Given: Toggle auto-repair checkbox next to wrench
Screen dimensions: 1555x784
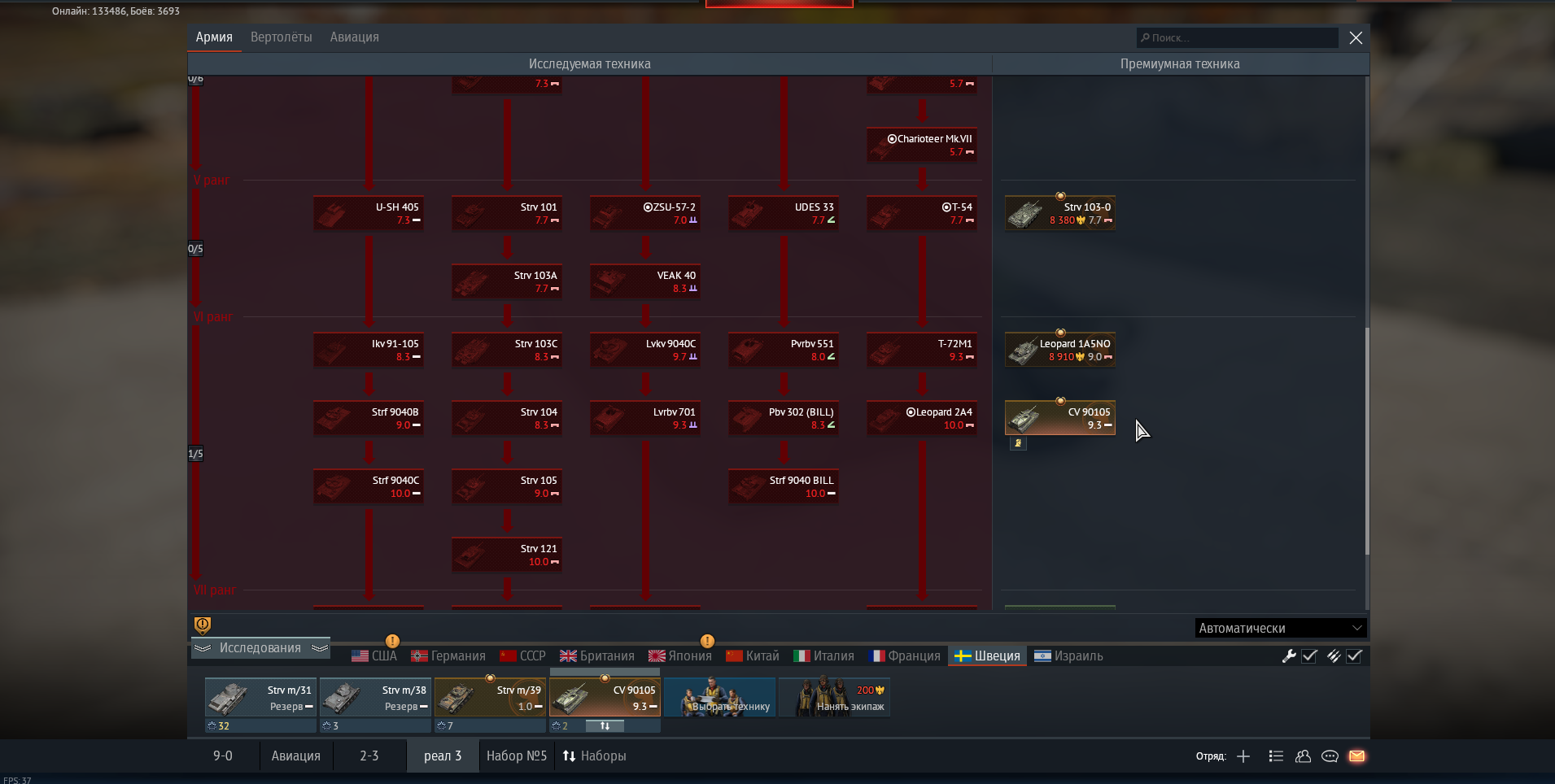Looking at the screenshot, I should coord(1309,656).
